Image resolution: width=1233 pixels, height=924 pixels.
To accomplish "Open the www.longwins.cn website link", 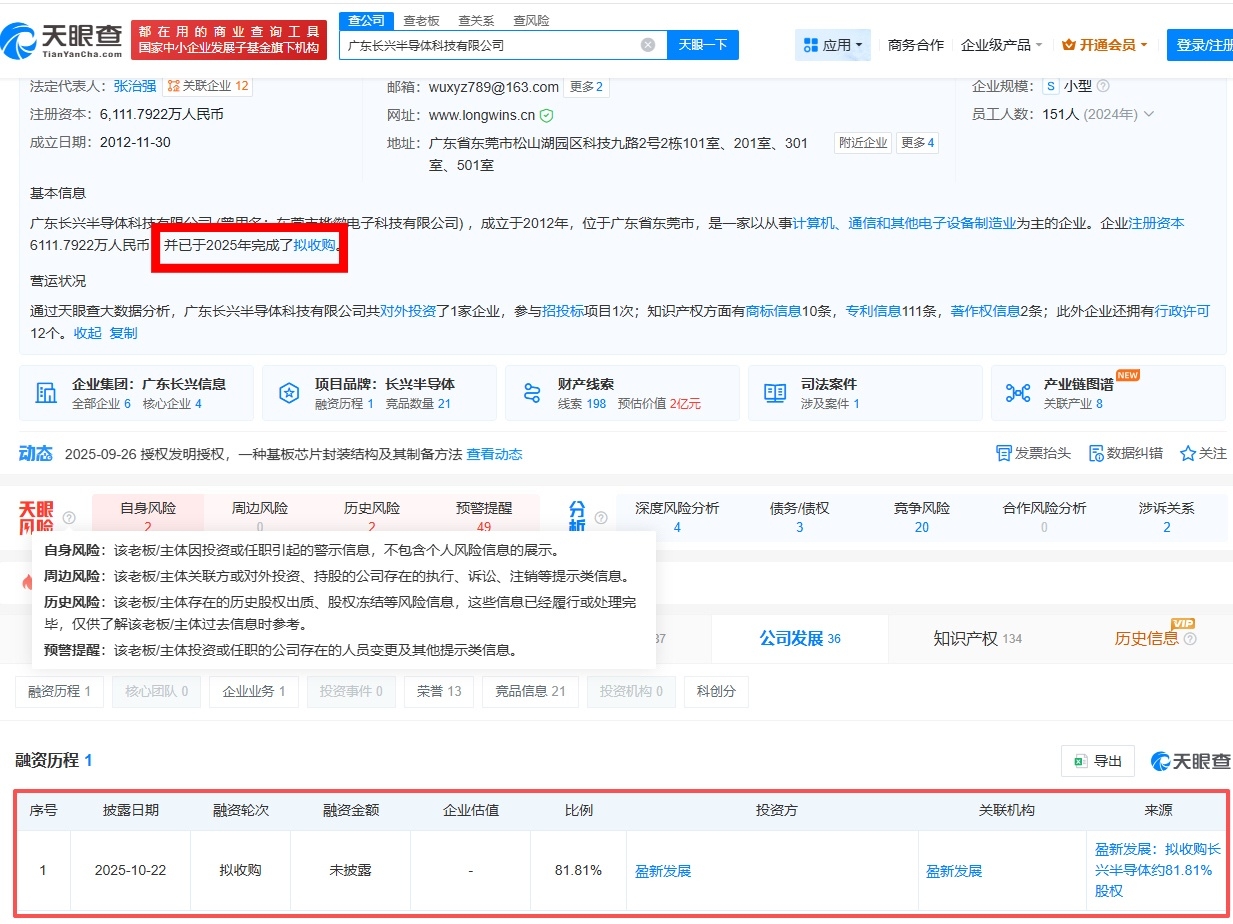I will pyautogui.click(x=482, y=115).
